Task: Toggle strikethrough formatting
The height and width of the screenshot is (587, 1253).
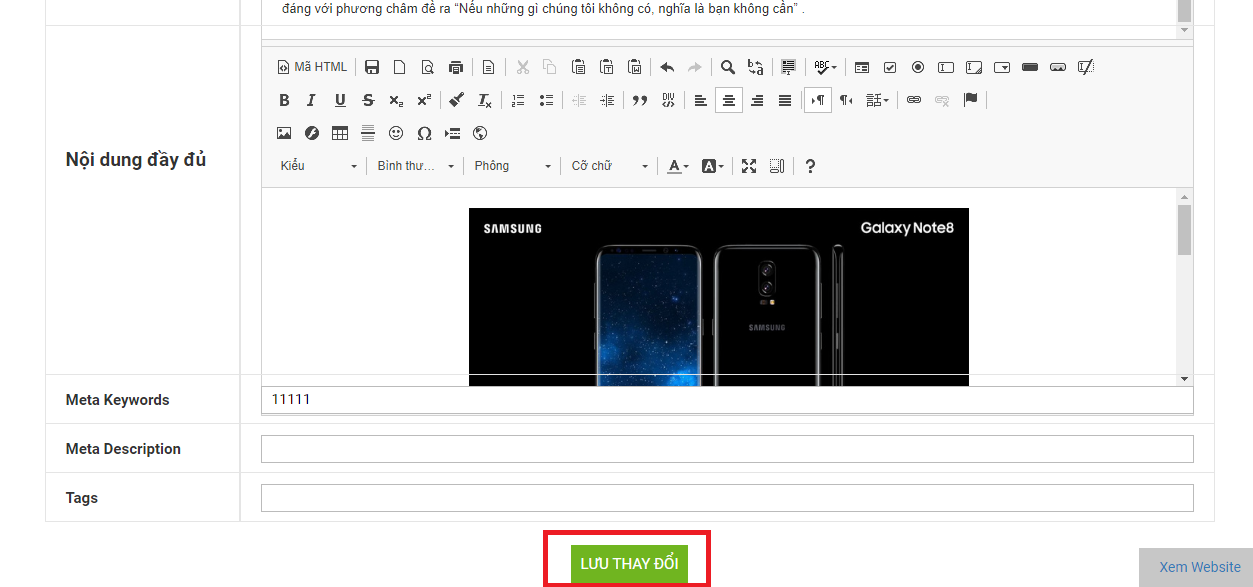Action: (368, 100)
